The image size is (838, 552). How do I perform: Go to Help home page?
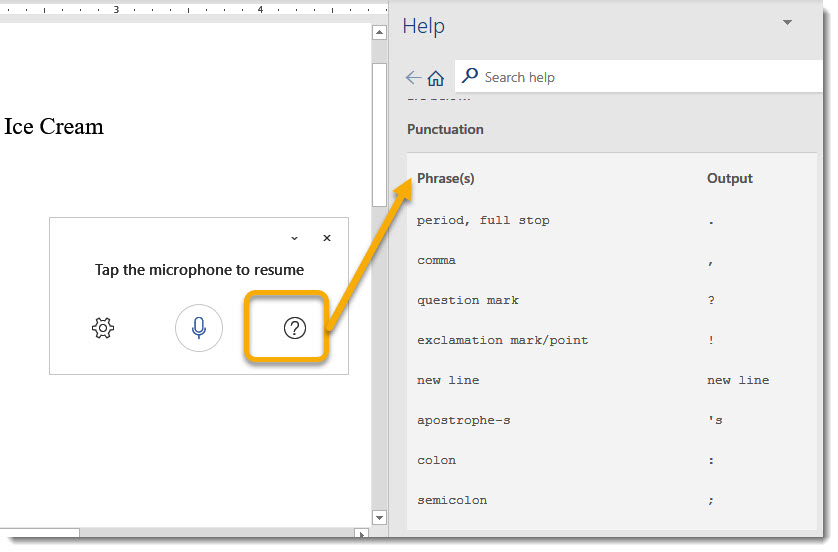click(x=436, y=78)
